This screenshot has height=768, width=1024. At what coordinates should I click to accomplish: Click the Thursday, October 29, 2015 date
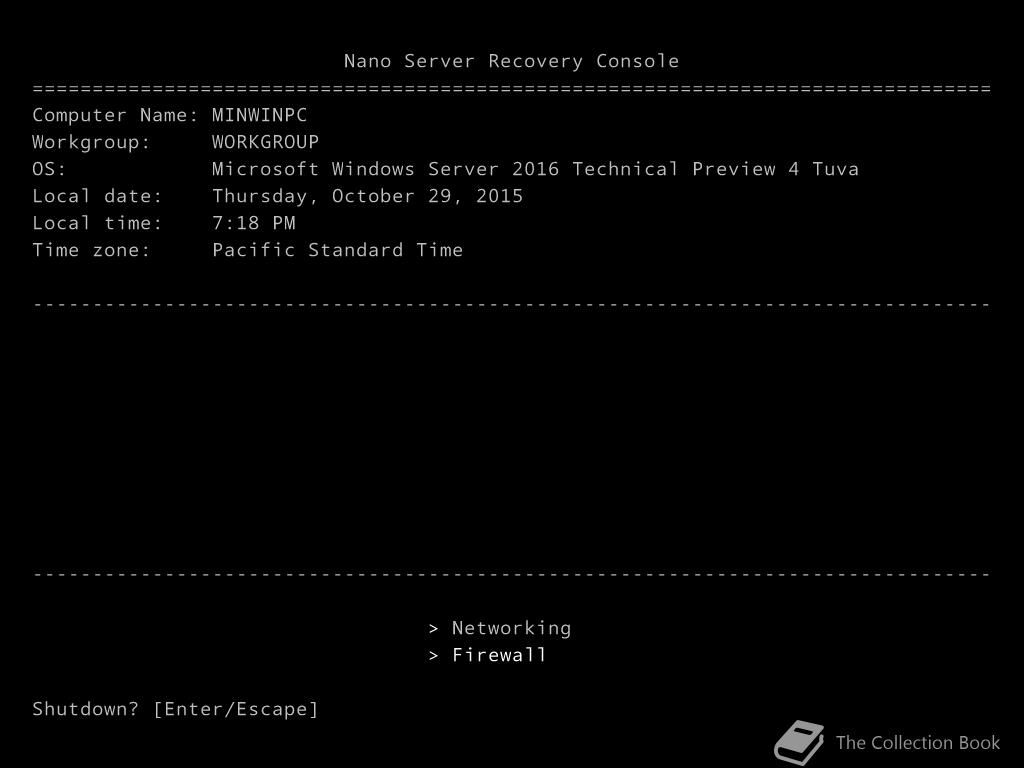pyautogui.click(x=367, y=196)
